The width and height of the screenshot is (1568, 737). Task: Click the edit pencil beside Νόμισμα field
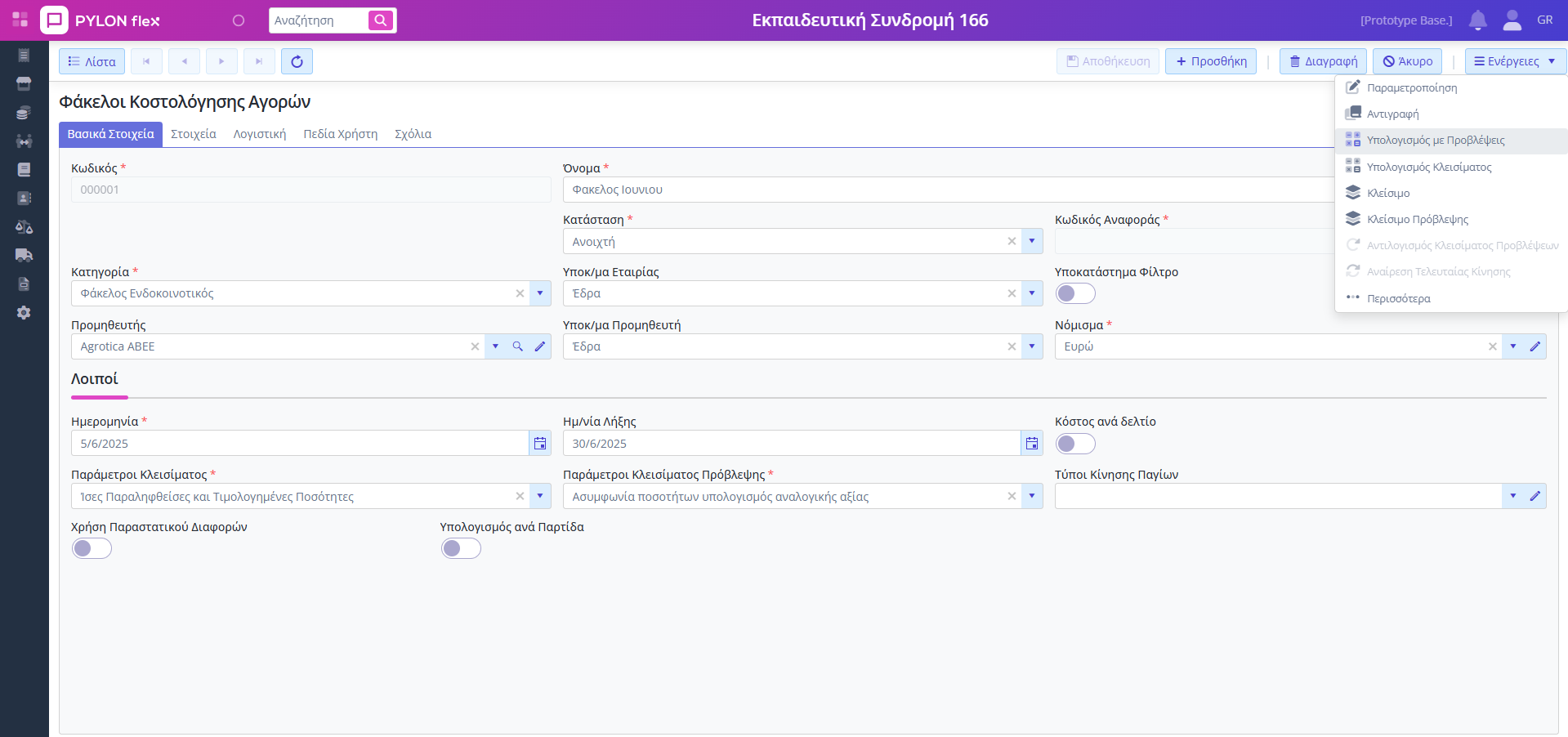point(1535,346)
